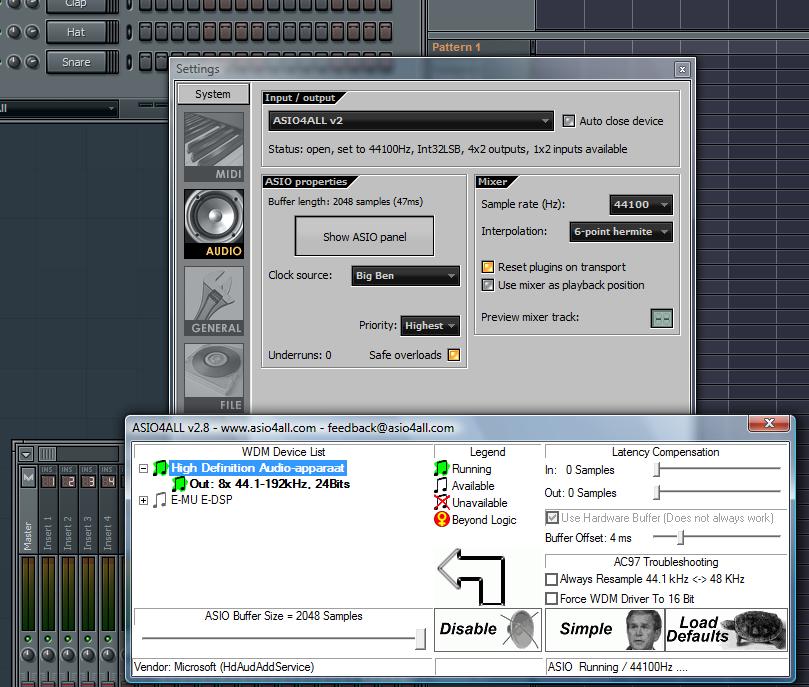Enable Use mixer as playback position
This screenshot has height=687, width=809.
(x=487, y=285)
